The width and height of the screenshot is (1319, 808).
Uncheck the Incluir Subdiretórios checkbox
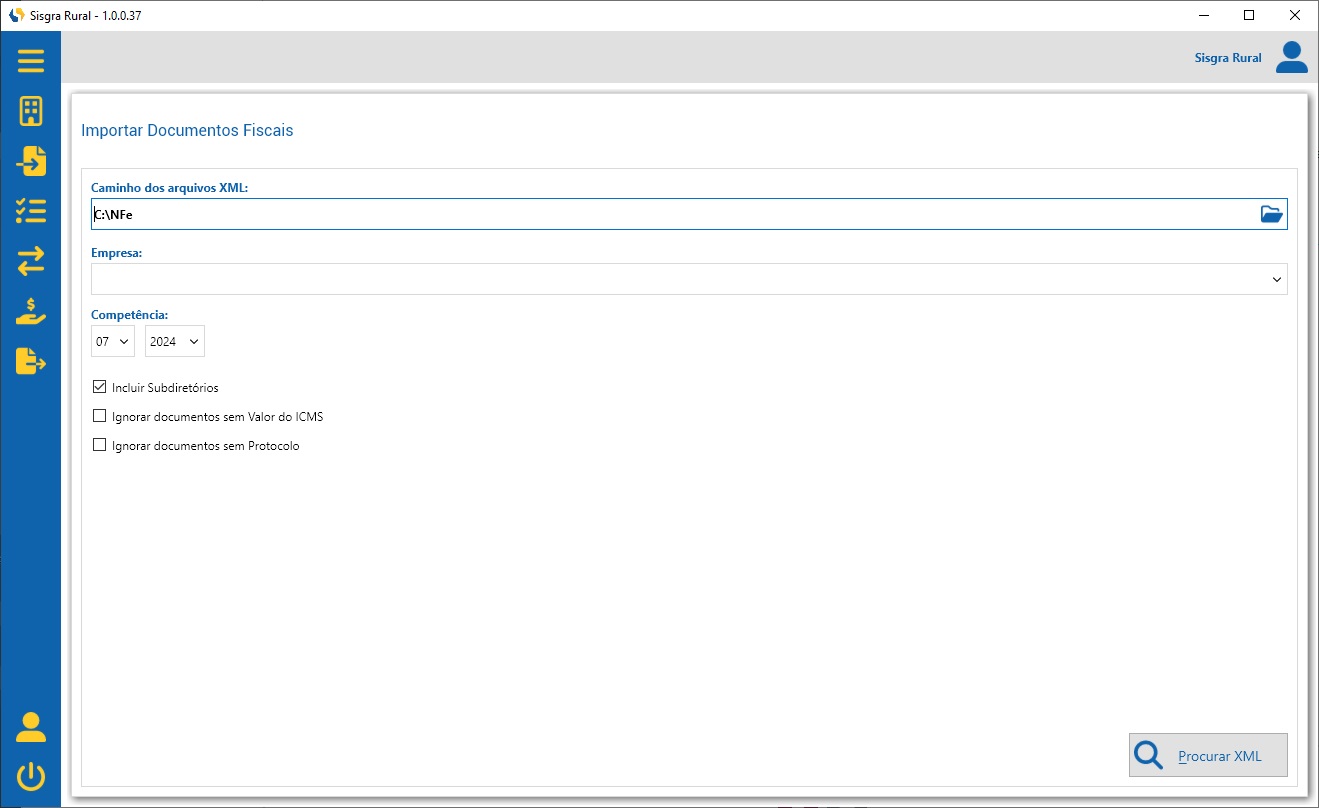(x=99, y=387)
